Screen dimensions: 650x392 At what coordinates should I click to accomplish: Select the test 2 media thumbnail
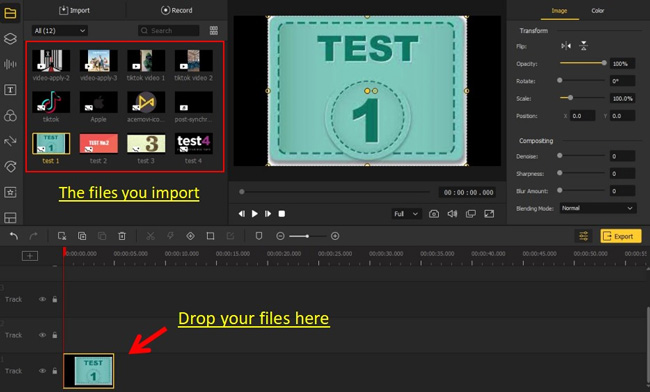(x=99, y=143)
